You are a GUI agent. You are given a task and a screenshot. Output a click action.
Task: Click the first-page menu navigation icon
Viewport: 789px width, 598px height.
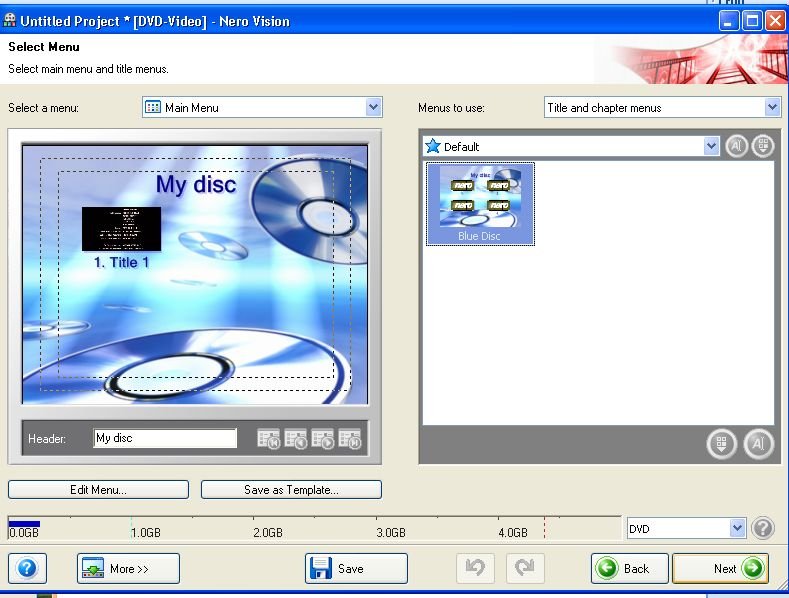269,439
